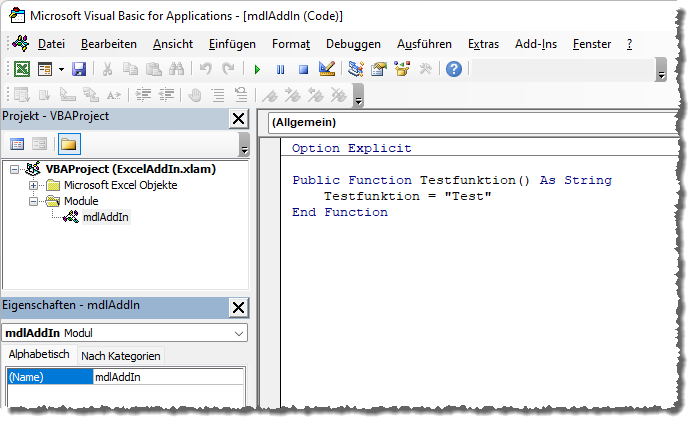This screenshot has height=427, width=696.
Task: Close the Eigenschaften properties panel
Action: 238,307
